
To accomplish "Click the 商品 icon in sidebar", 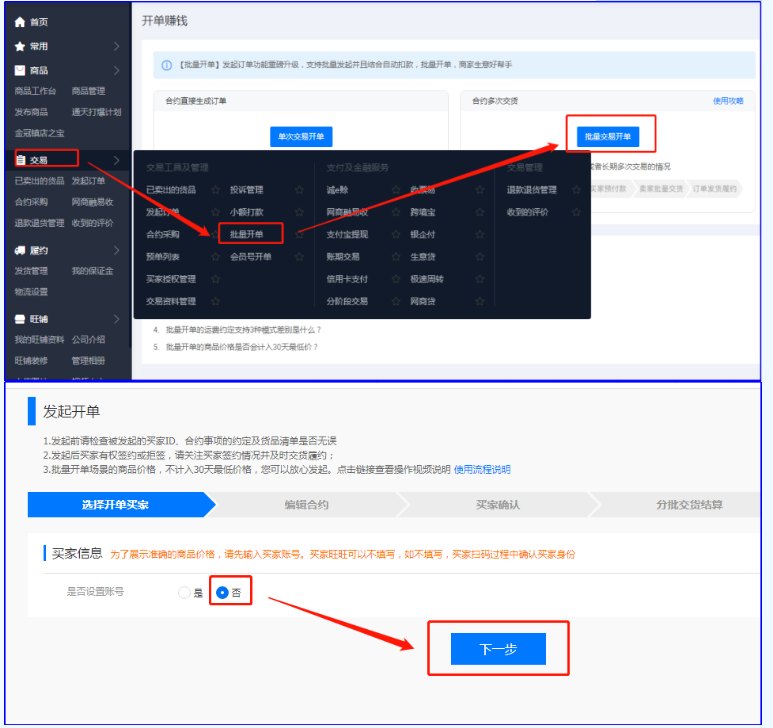I will click(x=20, y=70).
